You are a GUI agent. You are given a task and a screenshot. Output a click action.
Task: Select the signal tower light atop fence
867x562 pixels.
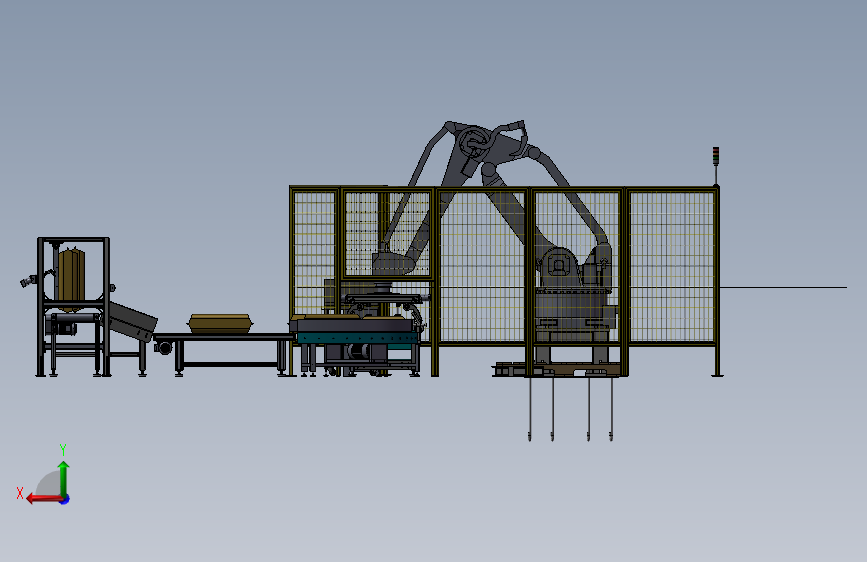point(715,156)
